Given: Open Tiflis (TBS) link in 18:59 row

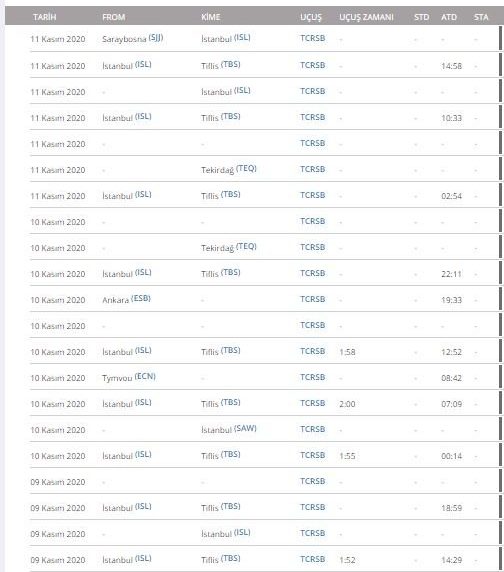Looking at the screenshot, I should click(221, 507).
